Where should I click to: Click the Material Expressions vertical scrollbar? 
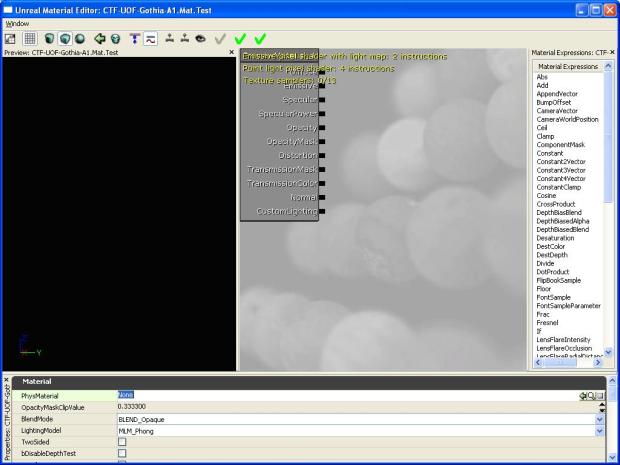pyautogui.click(x=609, y=200)
